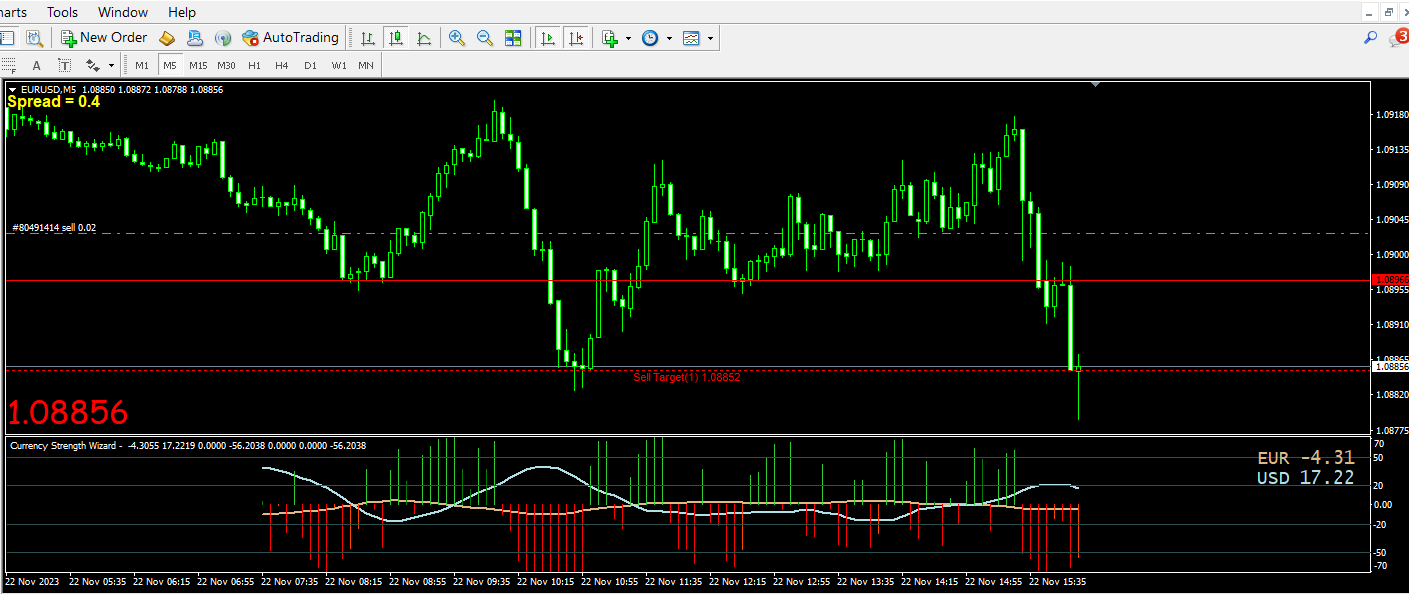Switch timeframe to M15
Viewport: 1409px width, 595px height.
point(198,65)
